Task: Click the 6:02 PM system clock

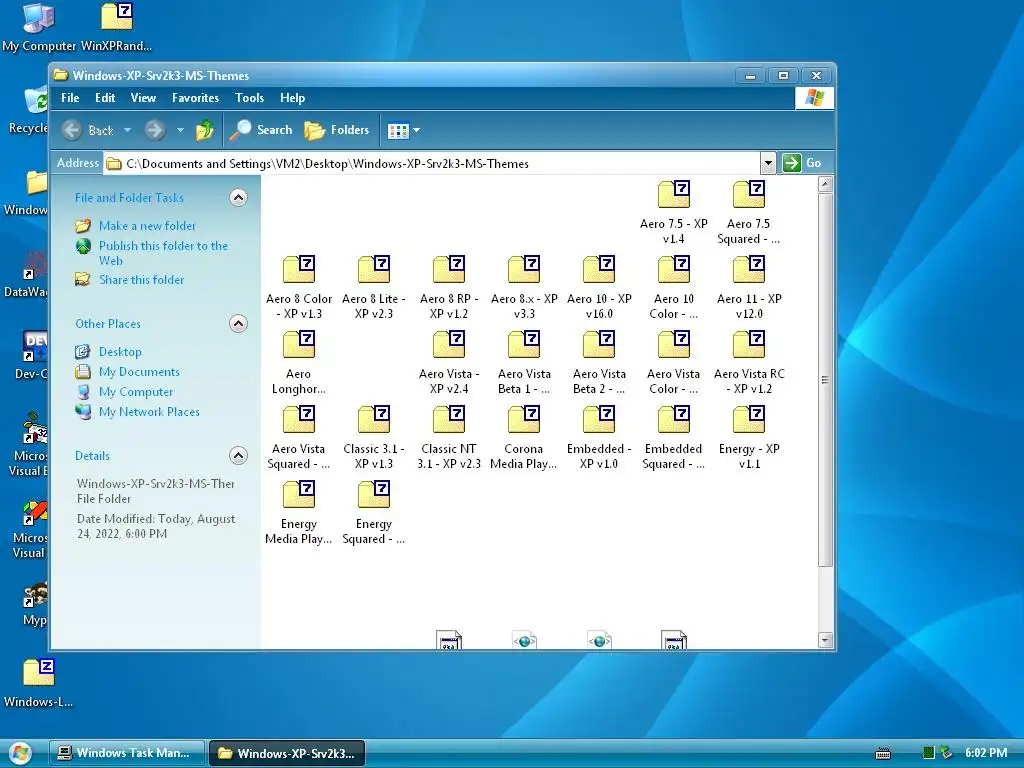Action: [986, 753]
